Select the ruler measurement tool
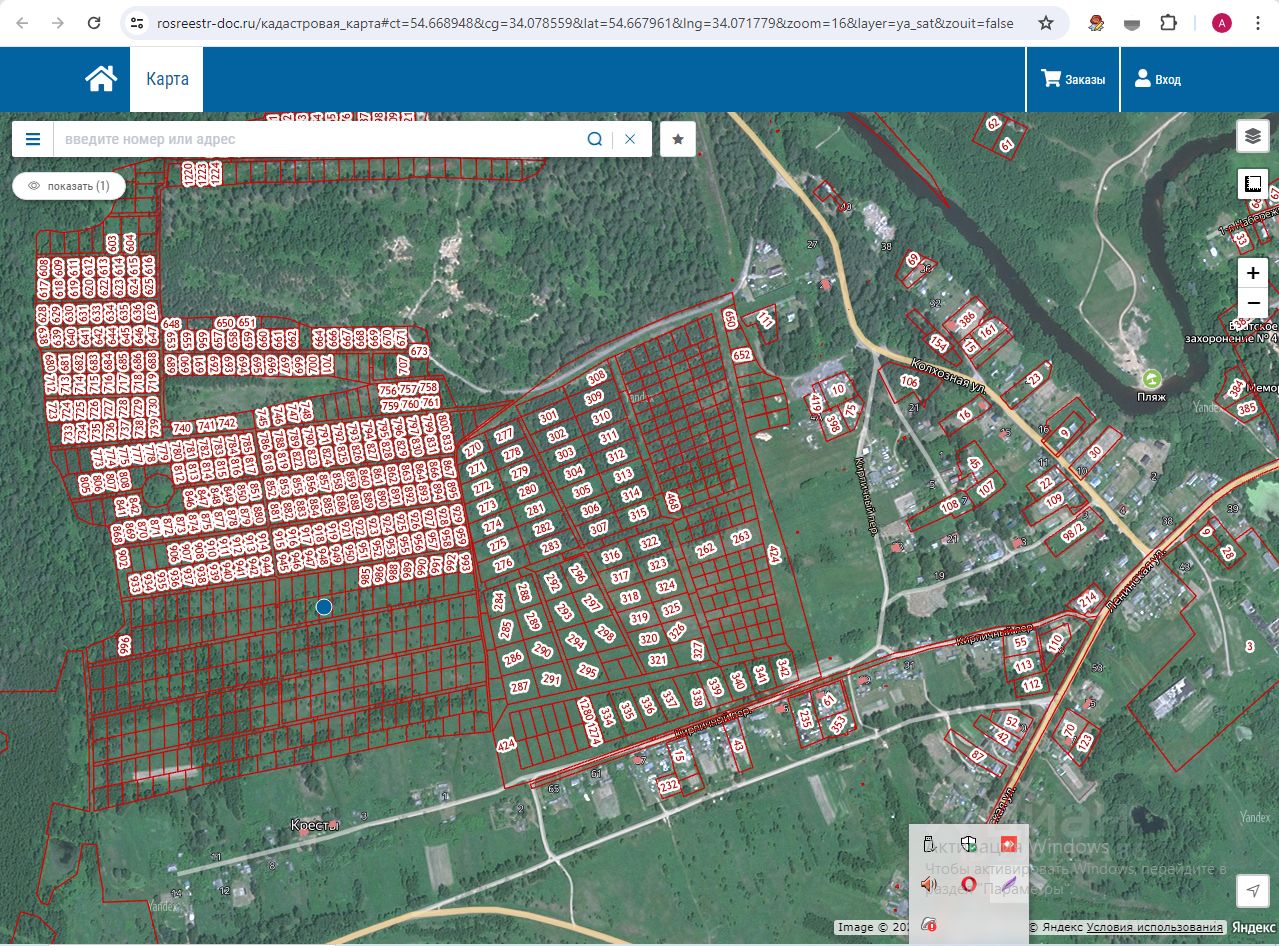The image size is (1279, 946). click(x=1253, y=184)
